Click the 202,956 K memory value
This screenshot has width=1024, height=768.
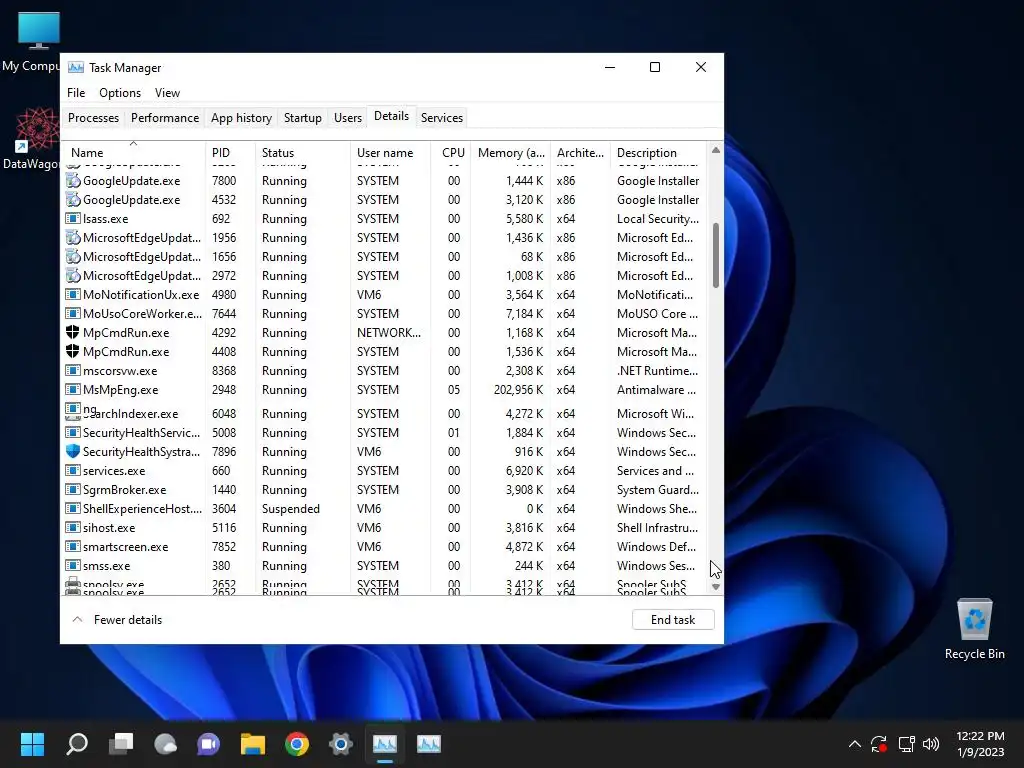click(519, 390)
